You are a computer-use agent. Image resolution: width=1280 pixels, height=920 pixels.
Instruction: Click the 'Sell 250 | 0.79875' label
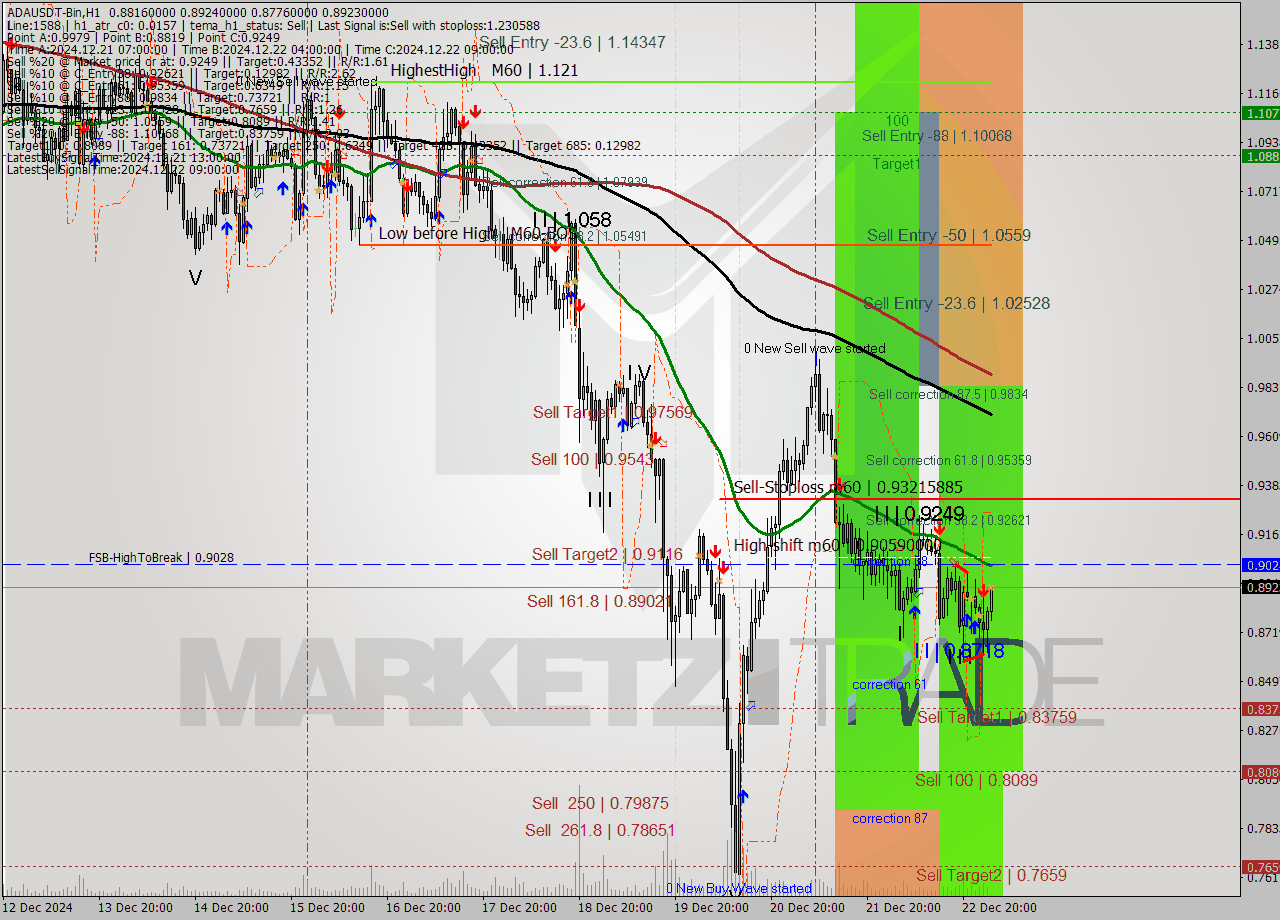coord(600,803)
